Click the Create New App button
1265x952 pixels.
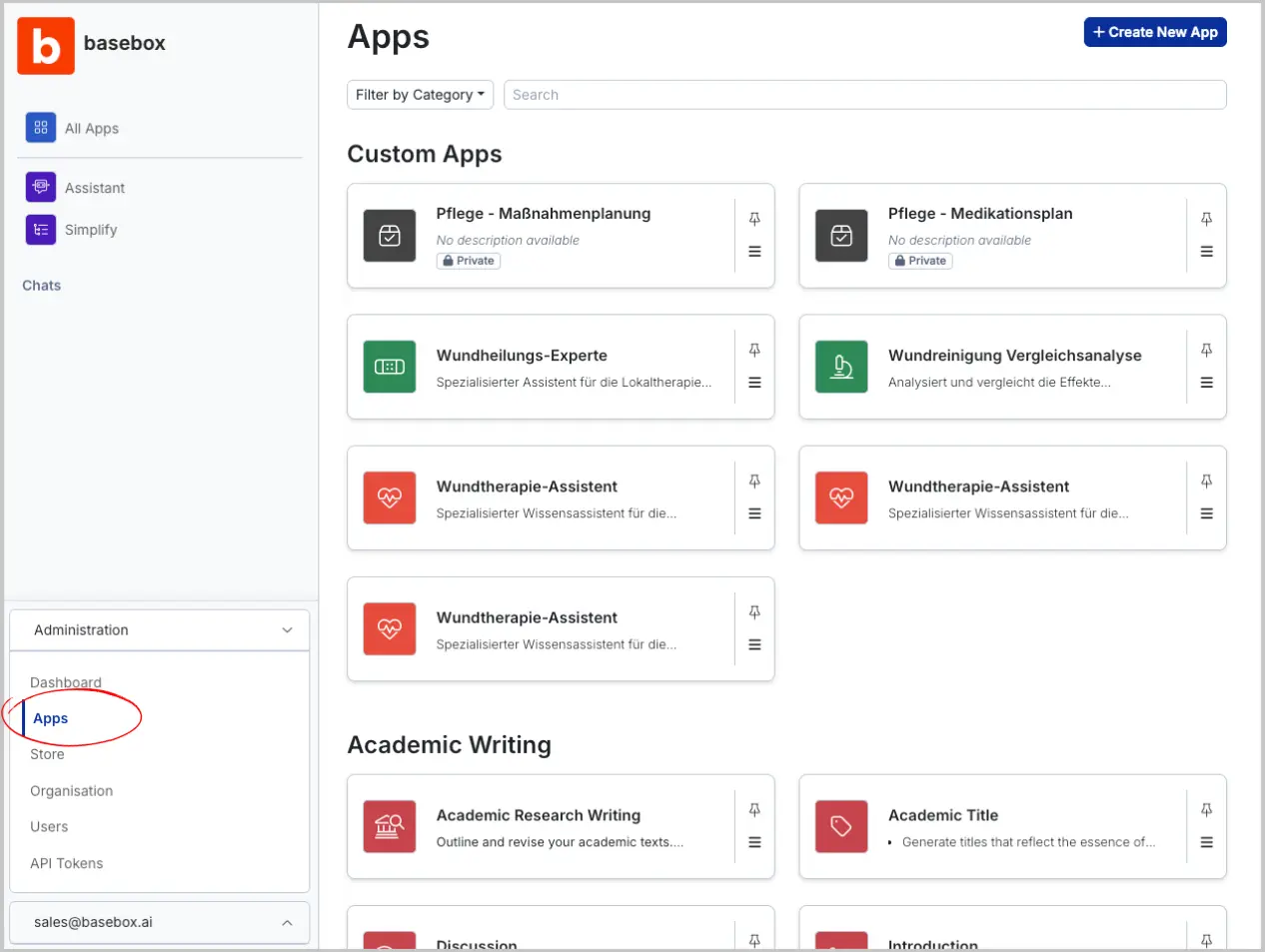pos(1155,32)
